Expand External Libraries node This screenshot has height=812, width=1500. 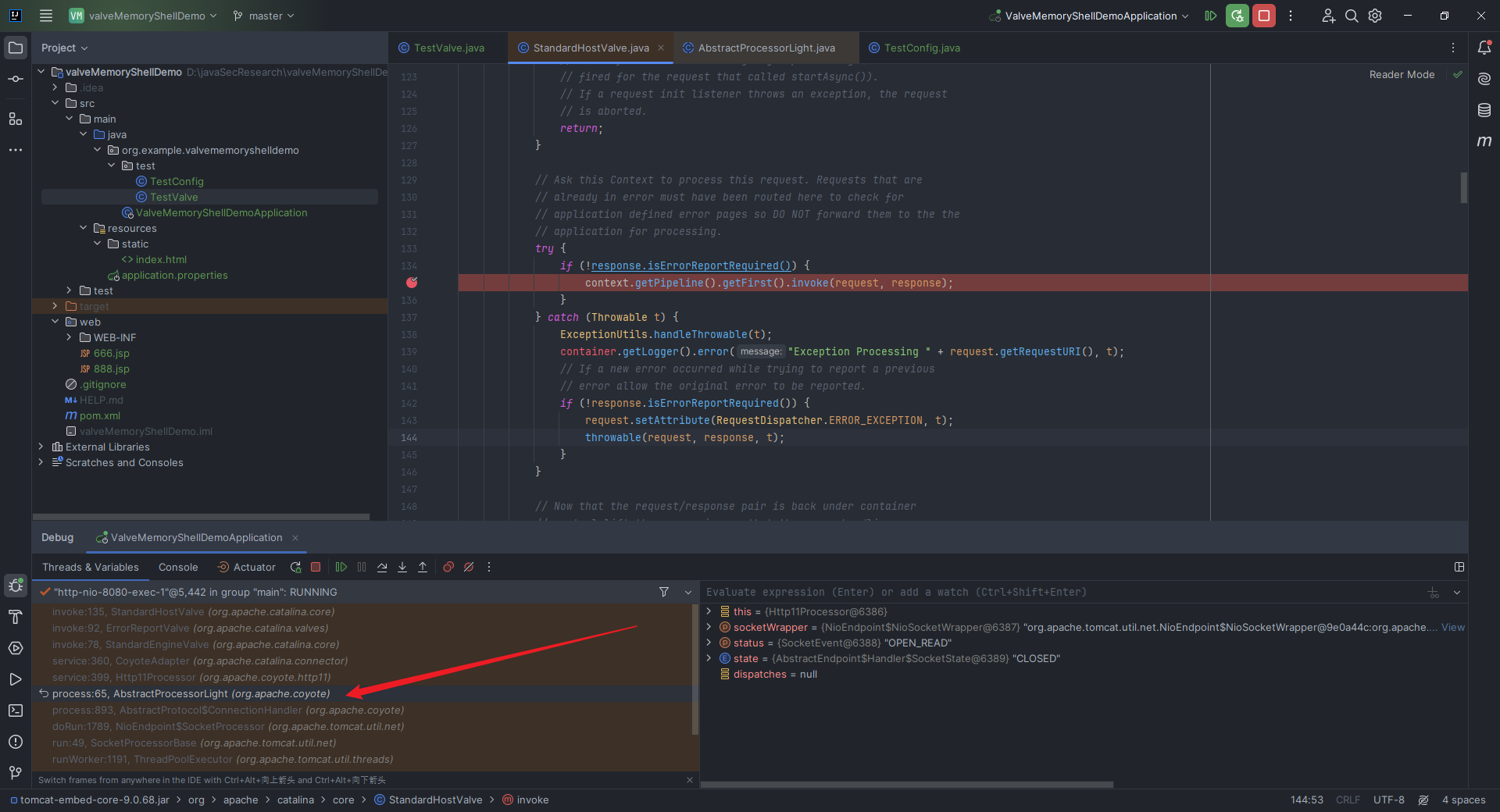pos(41,447)
